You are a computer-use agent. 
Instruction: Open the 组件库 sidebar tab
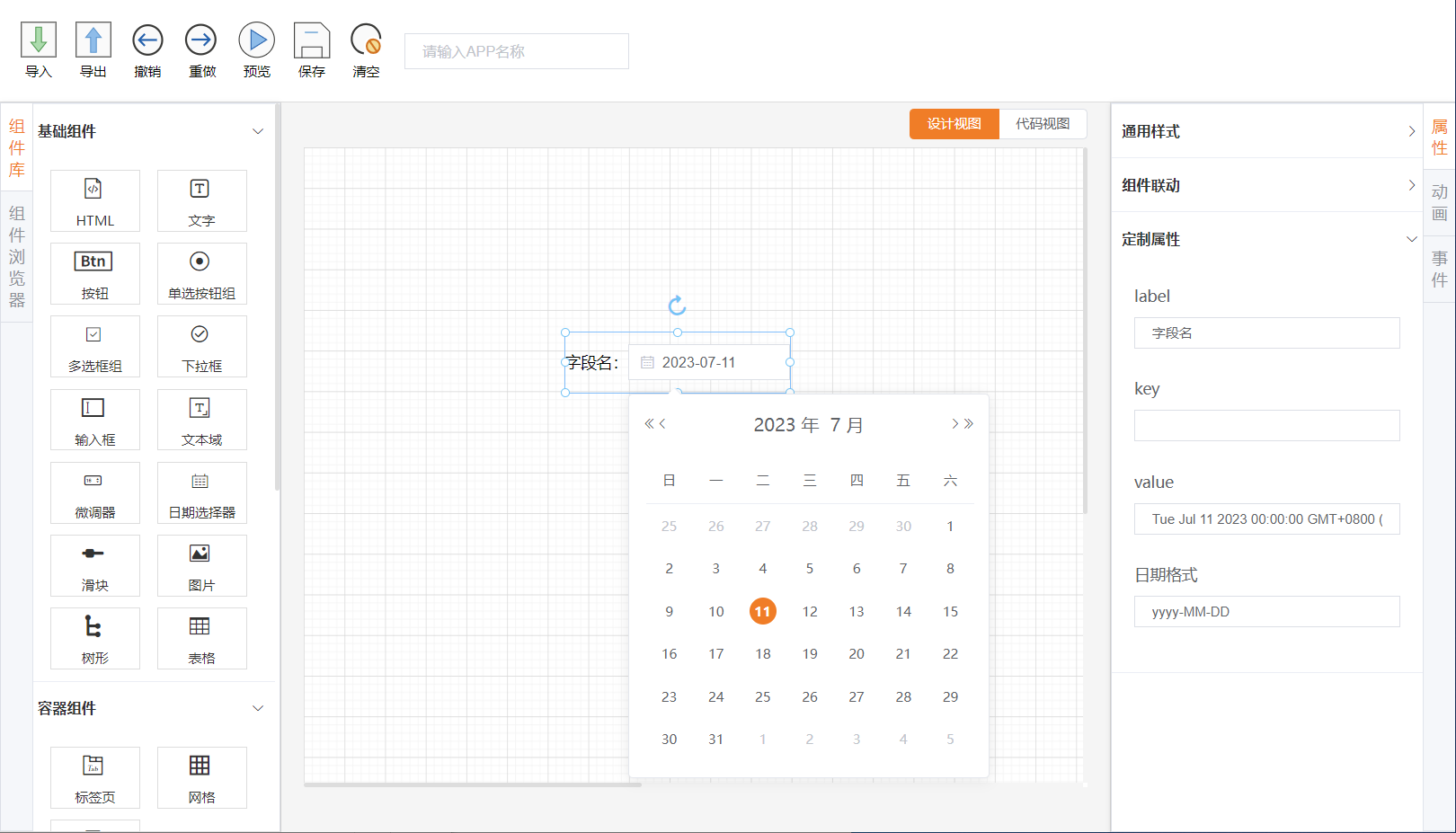pos(17,147)
